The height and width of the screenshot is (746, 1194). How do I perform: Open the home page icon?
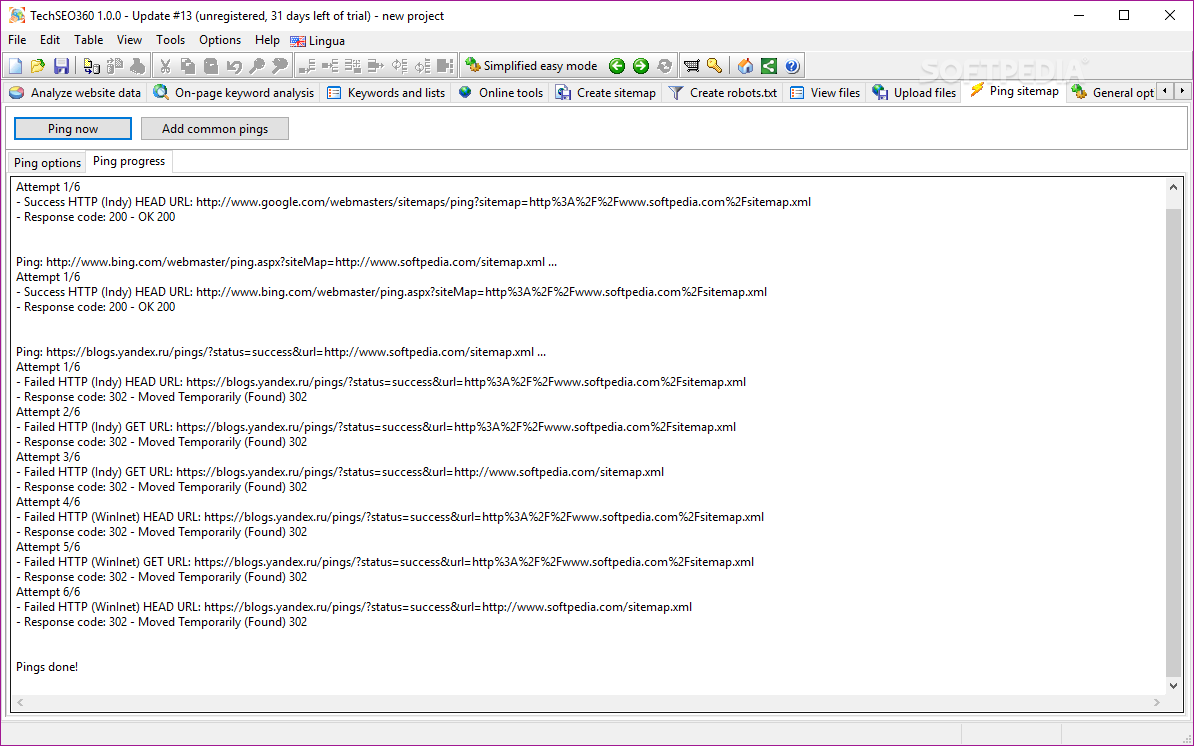745,66
